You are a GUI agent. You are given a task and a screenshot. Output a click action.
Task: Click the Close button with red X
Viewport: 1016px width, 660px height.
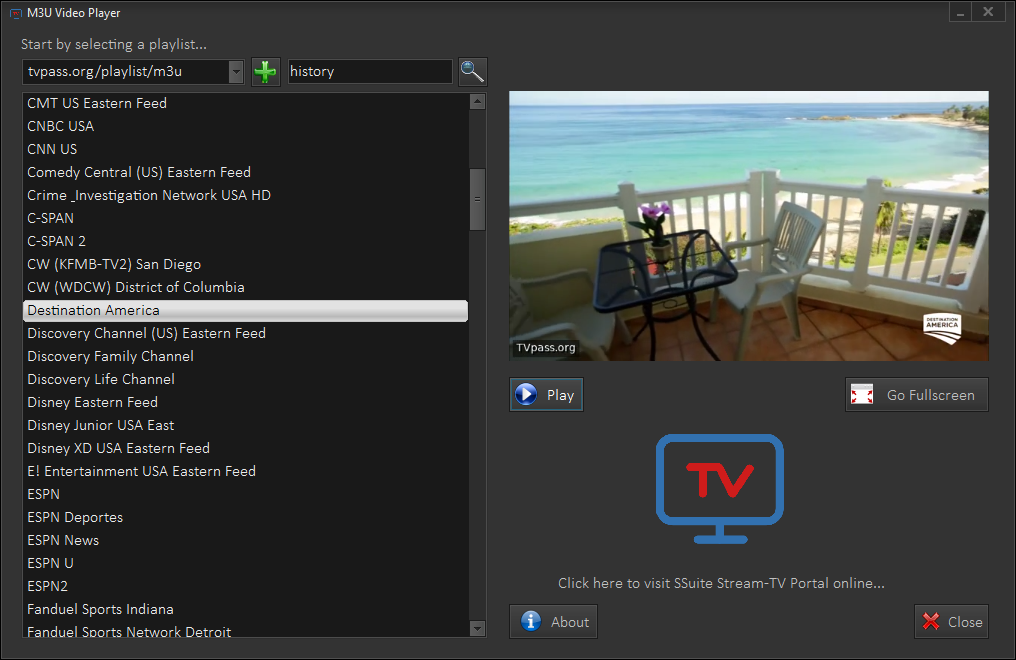pyautogui.click(x=951, y=622)
